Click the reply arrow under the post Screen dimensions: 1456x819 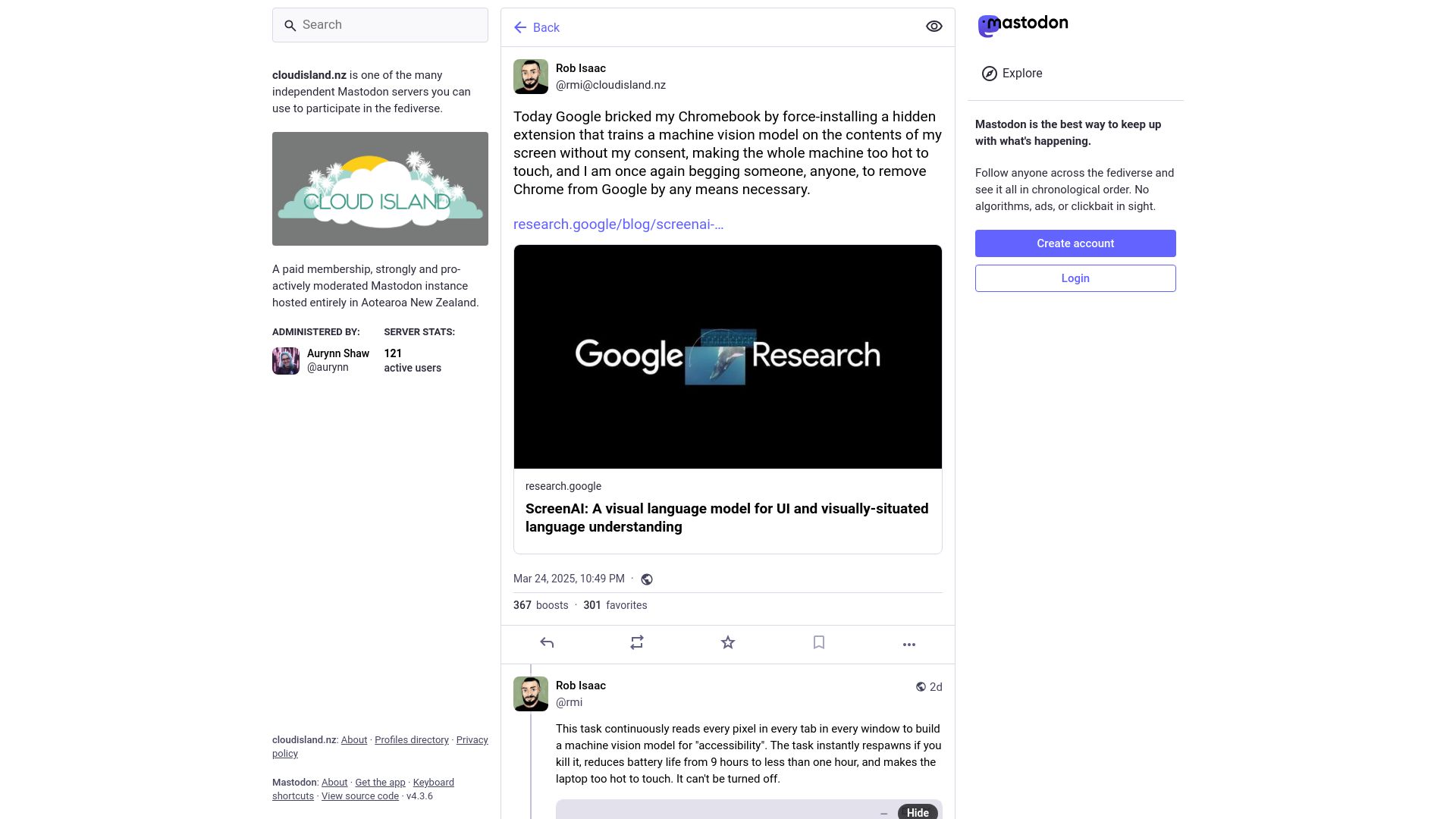click(547, 643)
